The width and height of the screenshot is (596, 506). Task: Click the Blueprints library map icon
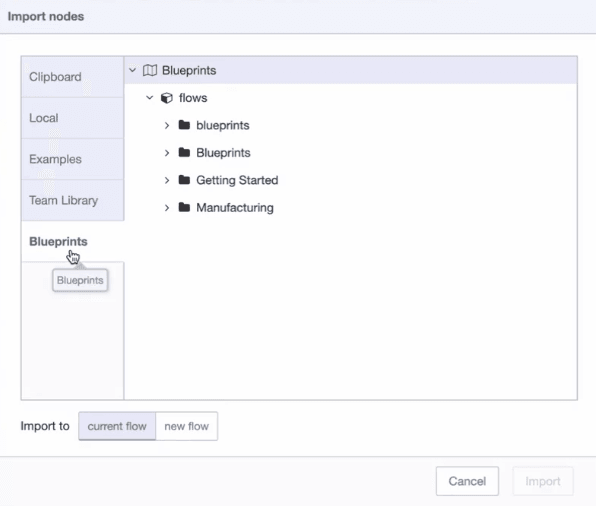[150, 70]
